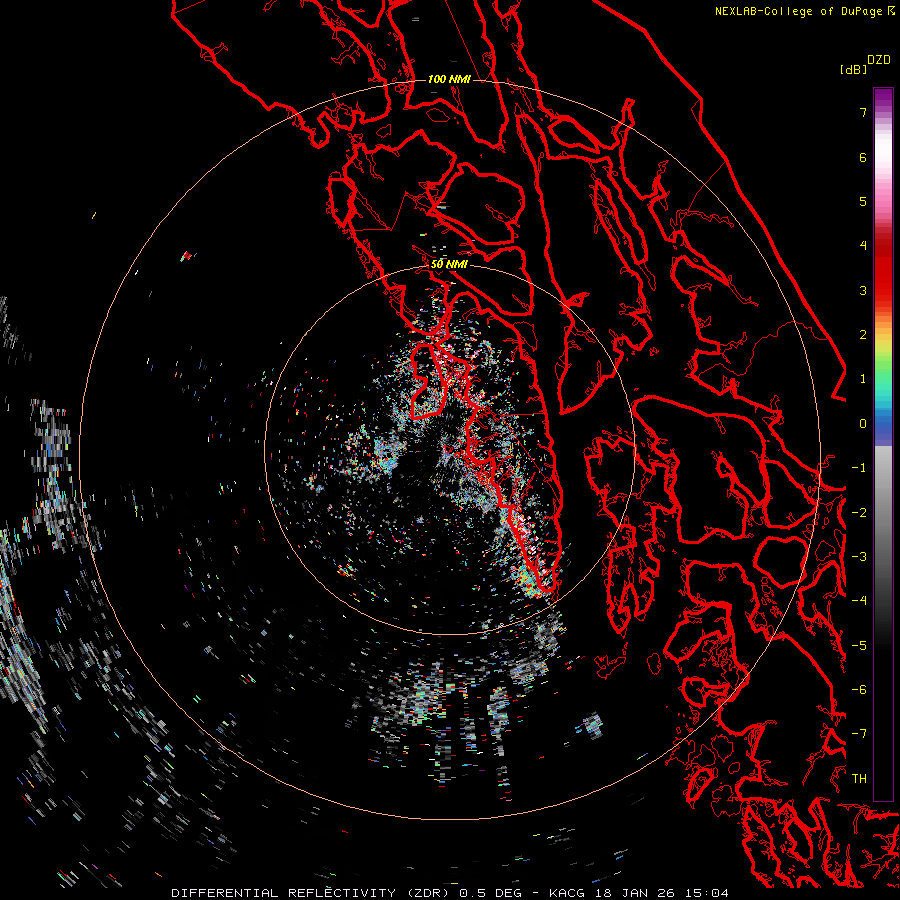The height and width of the screenshot is (900, 900).
Task: Click the 3 value on color scale
Action: click(x=863, y=290)
